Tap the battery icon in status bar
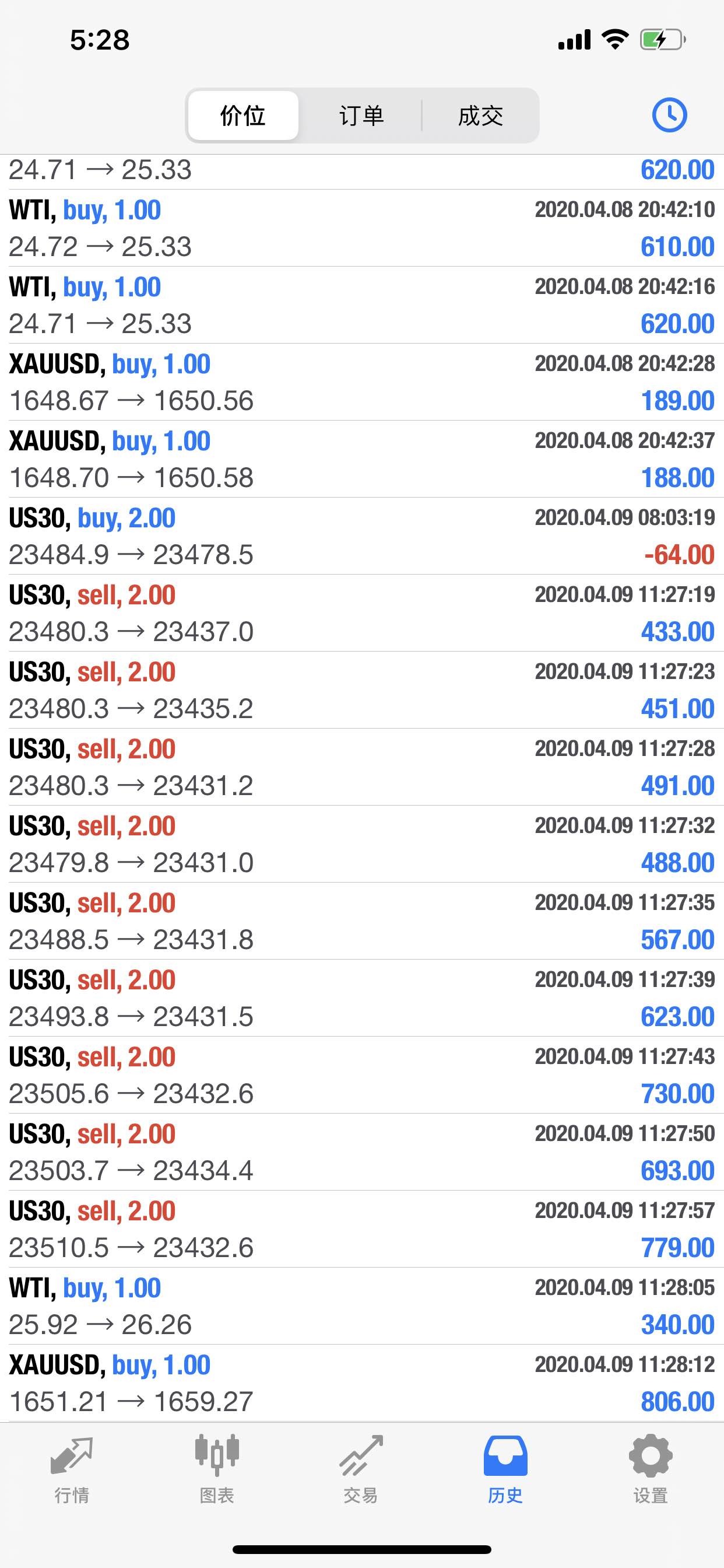This screenshot has width=724, height=1568. coord(663,40)
